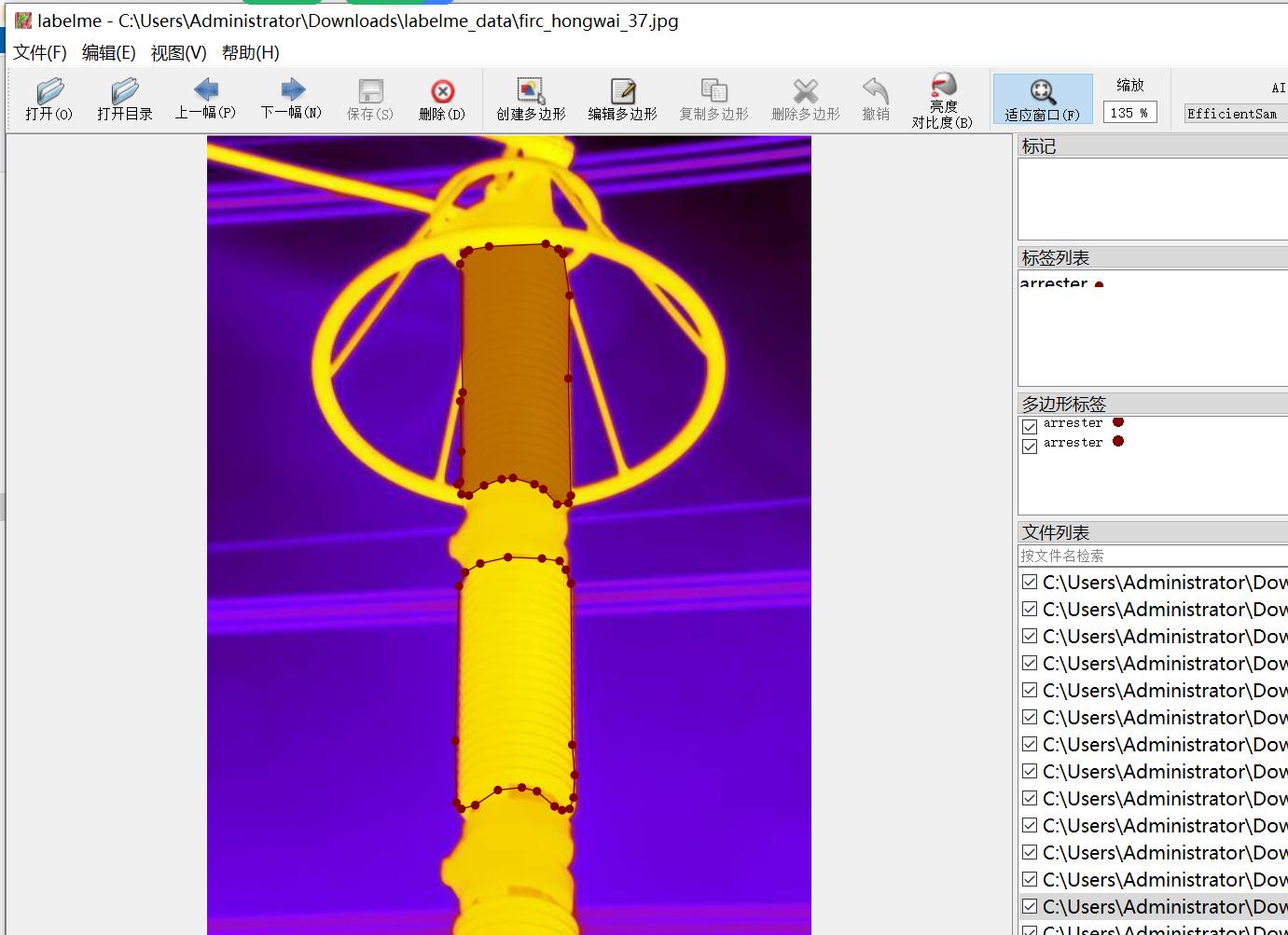The image size is (1288, 935).
Task: Toggle checkbox of the highlighted file list row
Action: coord(1030,906)
